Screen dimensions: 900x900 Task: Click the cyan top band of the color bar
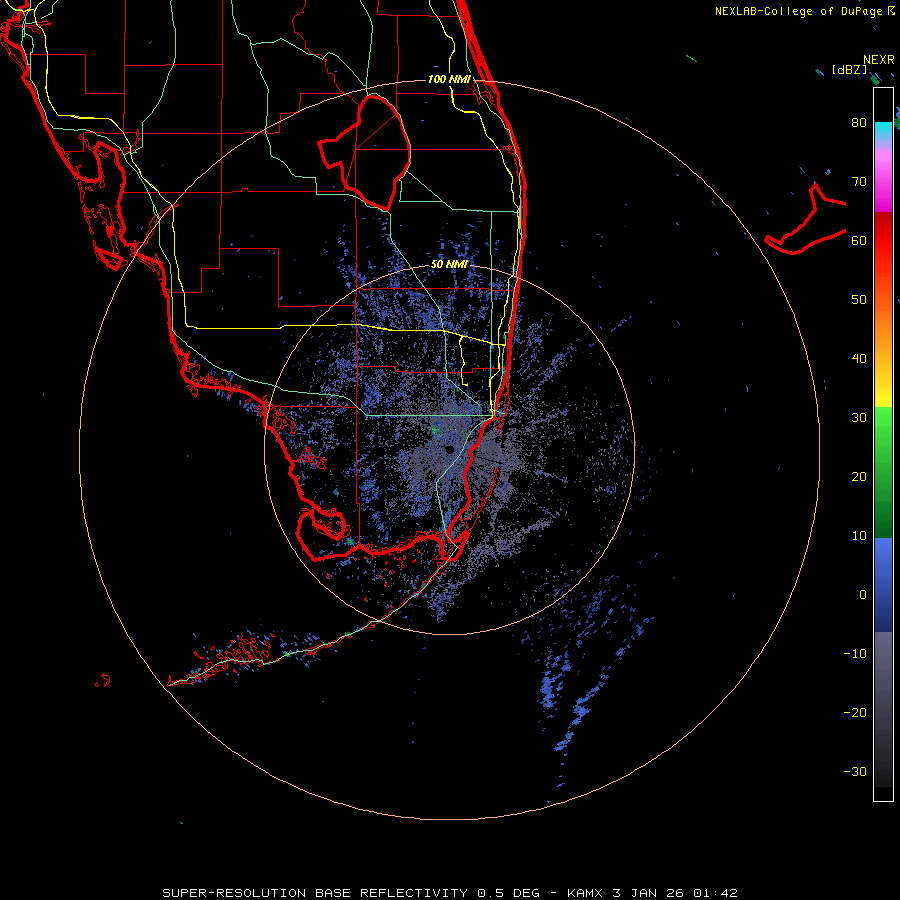click(883, 131)
